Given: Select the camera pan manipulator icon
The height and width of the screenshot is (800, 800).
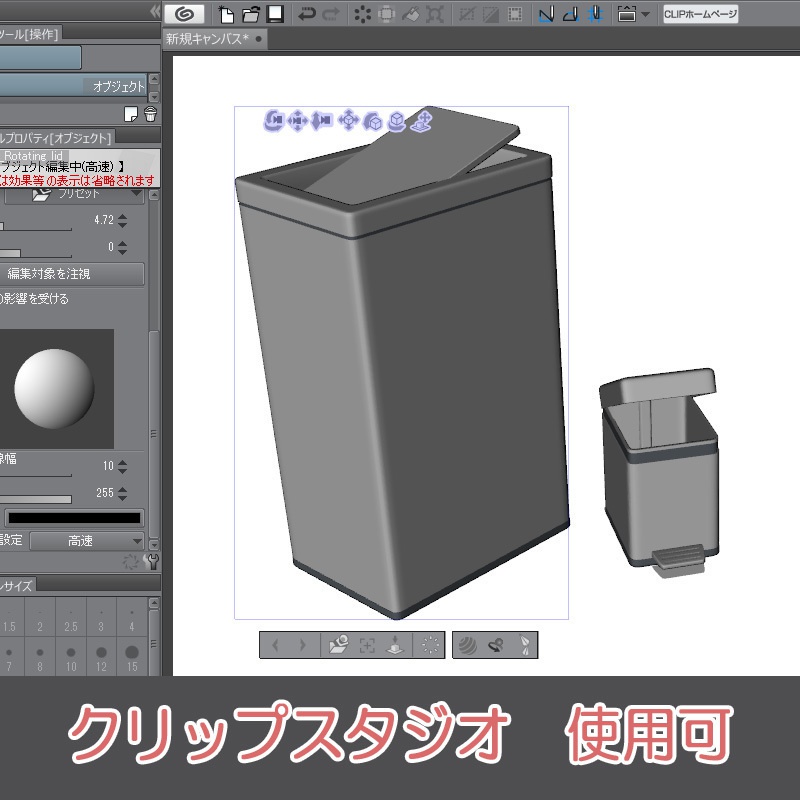Looking at the screenshot, I should [x=297, y=120].
